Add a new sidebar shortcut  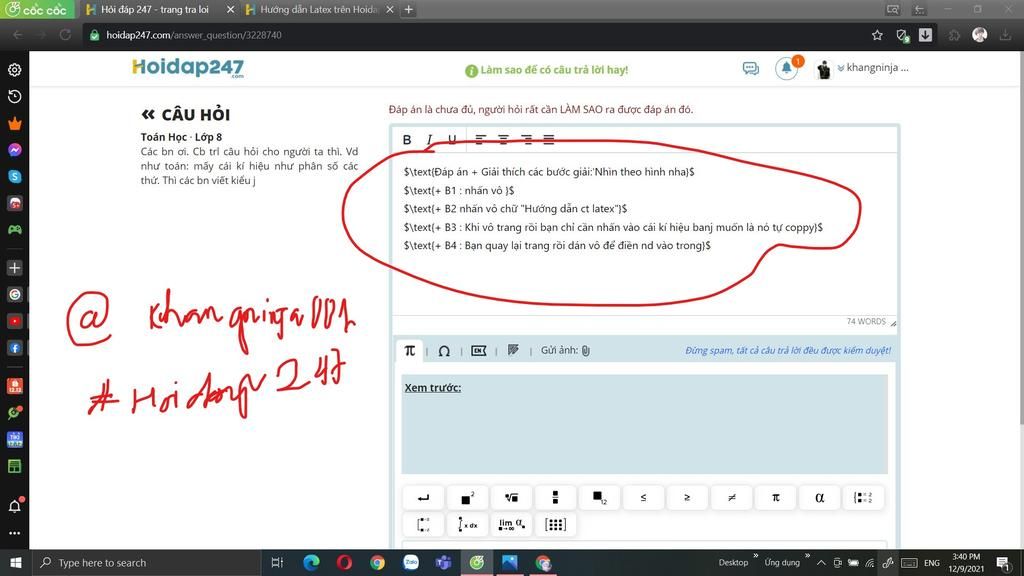(14, 268)
